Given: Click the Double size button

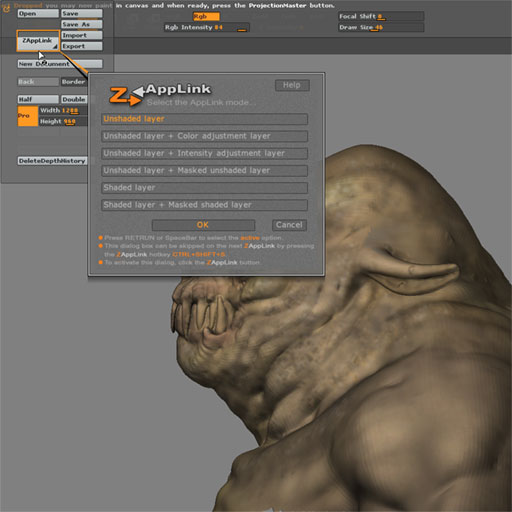Looking at the screenshot, I should 75,99.
